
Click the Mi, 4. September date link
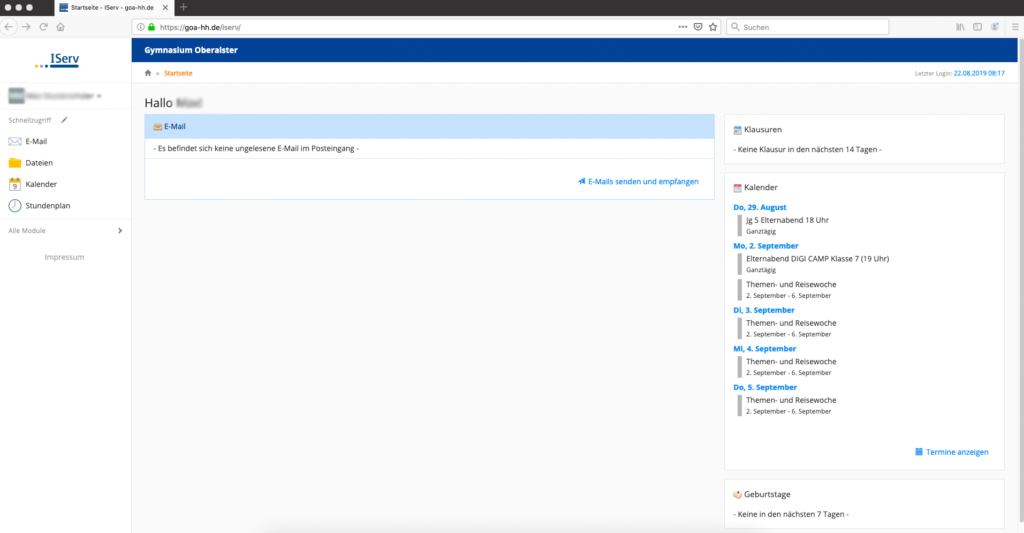[764, 349]
